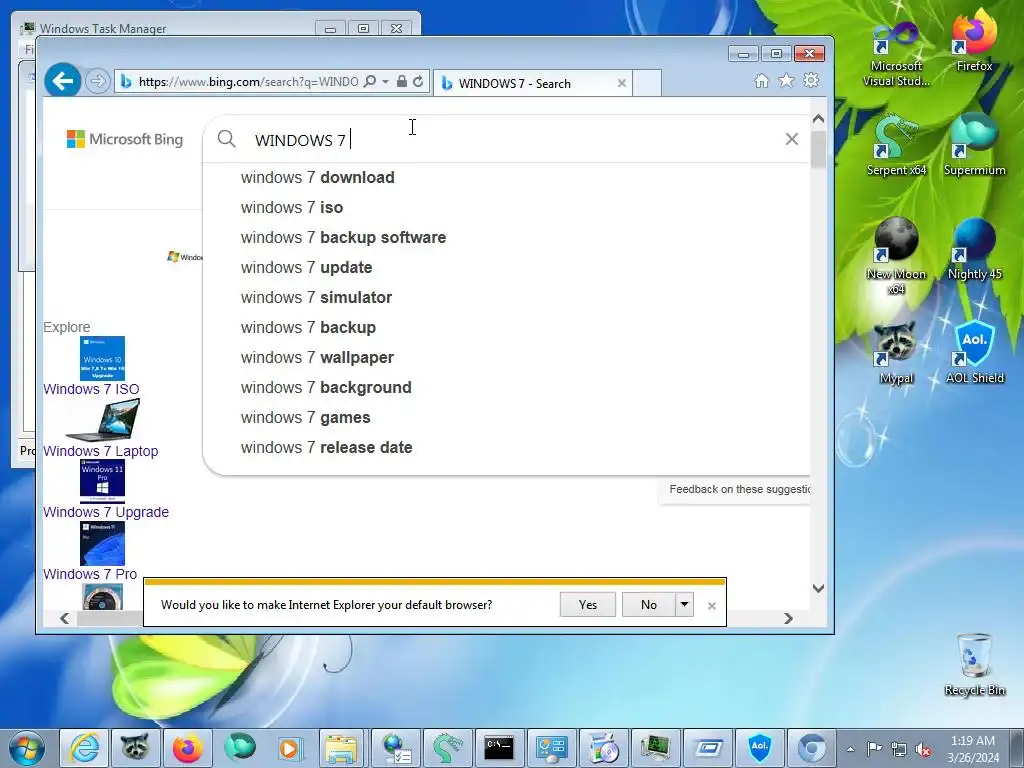Image resolution: width=1024 pixels, height=768 pixels.
Task: Click the Firefox taskbar icon
Action: (x=187, y=748)
